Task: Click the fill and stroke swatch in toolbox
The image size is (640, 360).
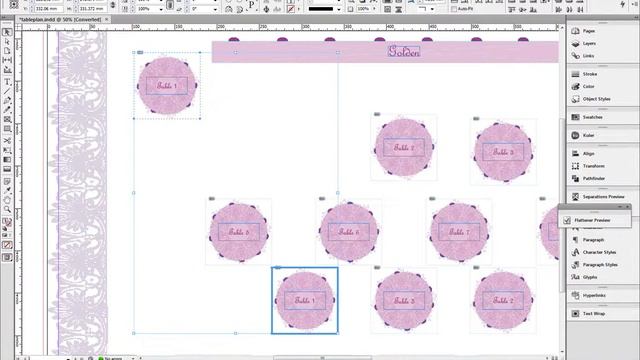Action: (7, 223)
